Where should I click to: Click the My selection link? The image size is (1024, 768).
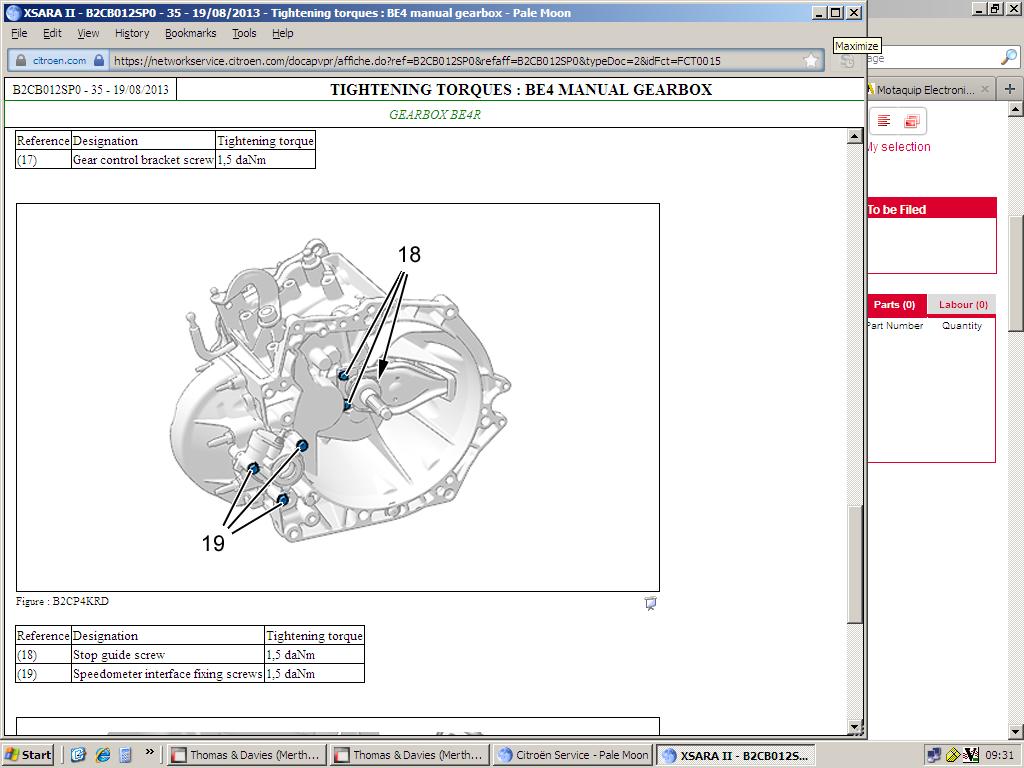click(x=899, y=147)
